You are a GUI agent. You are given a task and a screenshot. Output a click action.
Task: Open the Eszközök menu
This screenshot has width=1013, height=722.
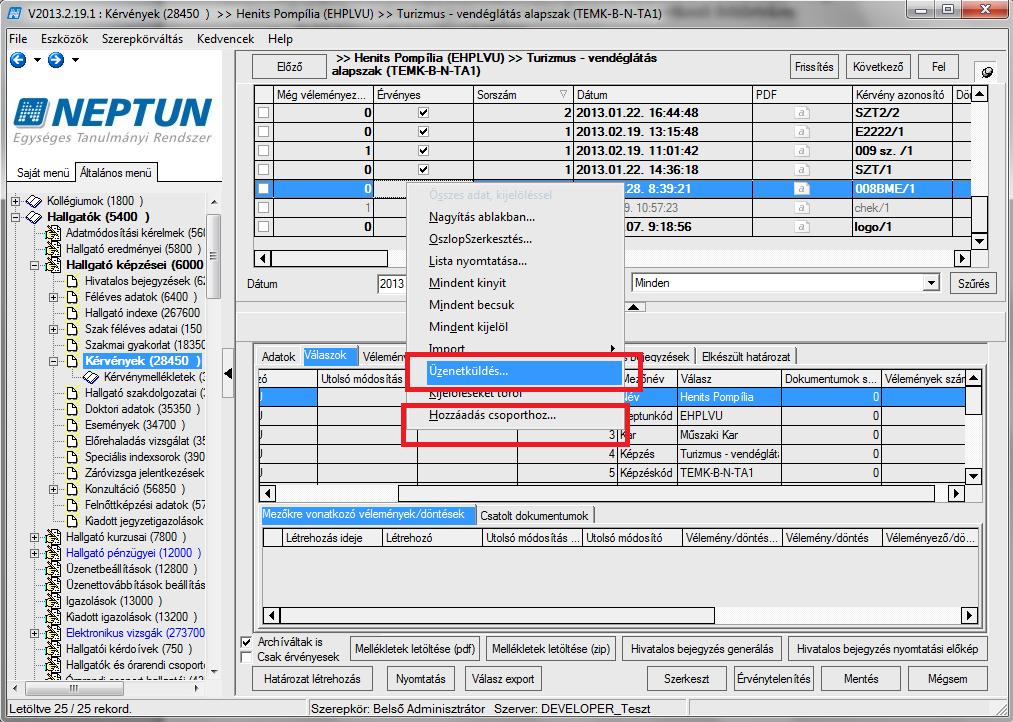(x=64, y=39)
